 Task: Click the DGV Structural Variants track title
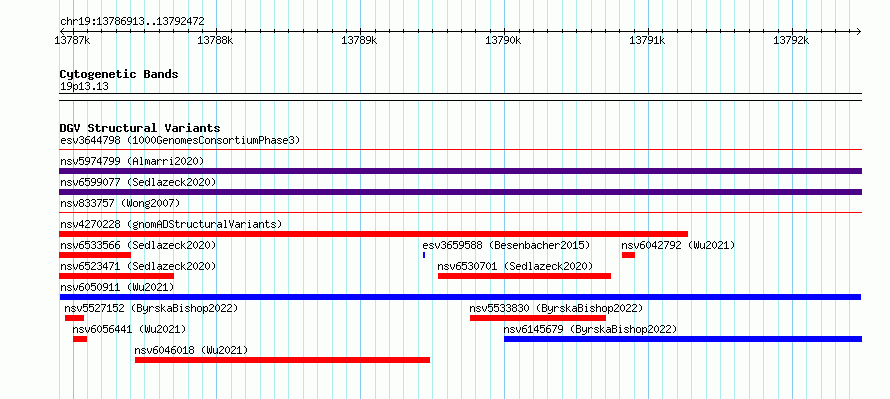point(140,128)
